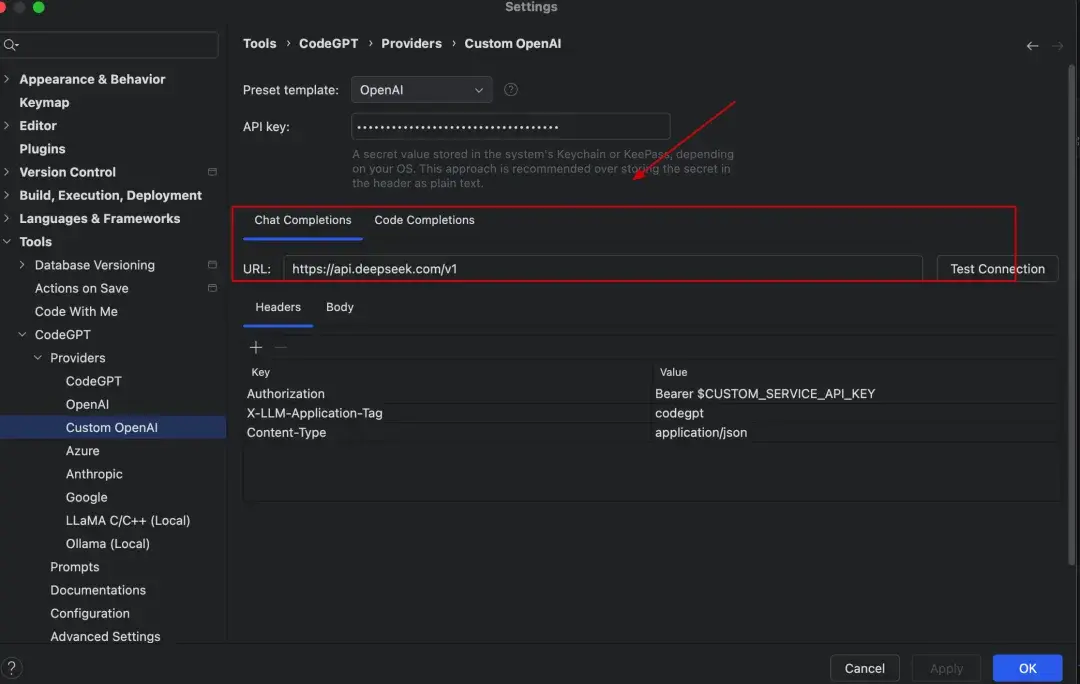This screenshot has width=1080, height=684.
Task: Expand Database Versioning node
Action: pyautogui.click(x=22, y=265)
